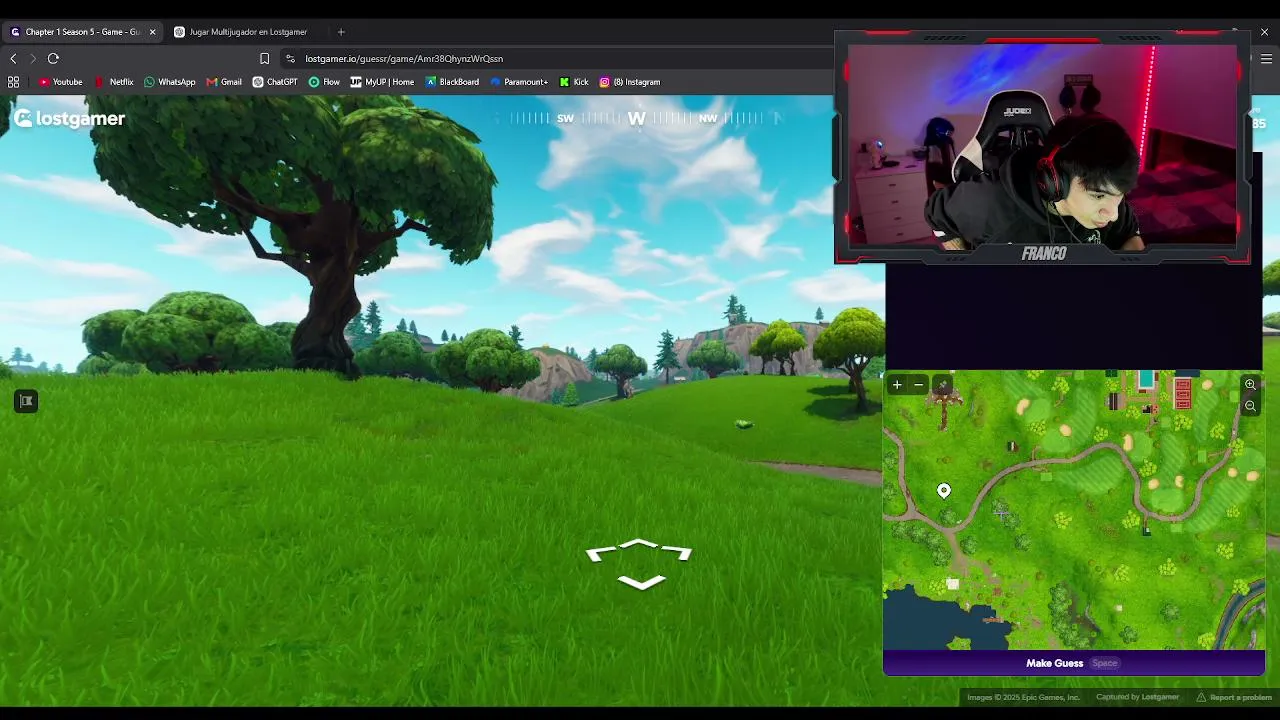The height and width of the screenshot is (720, 1280).
Task: Close the Chapter 1 Season 5 tab
Action: (152, 32)
